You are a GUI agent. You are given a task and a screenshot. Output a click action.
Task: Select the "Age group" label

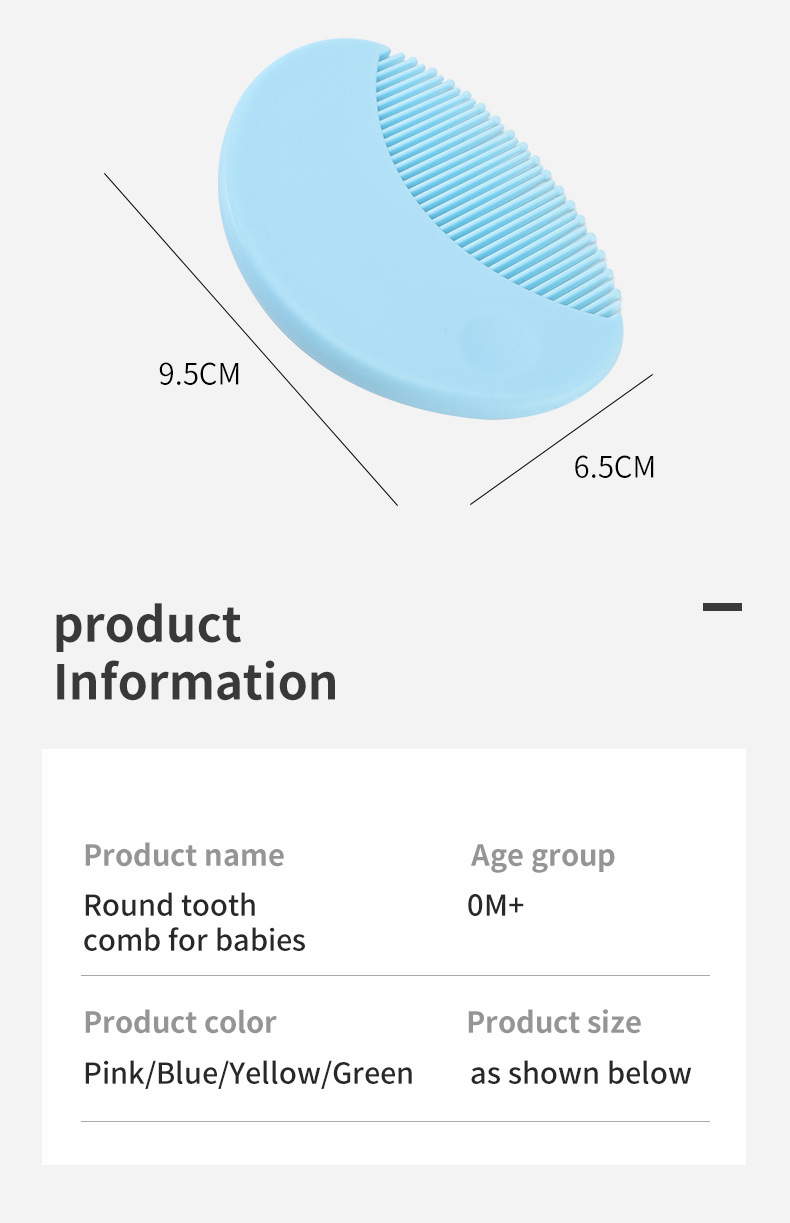tap(543, 857)
